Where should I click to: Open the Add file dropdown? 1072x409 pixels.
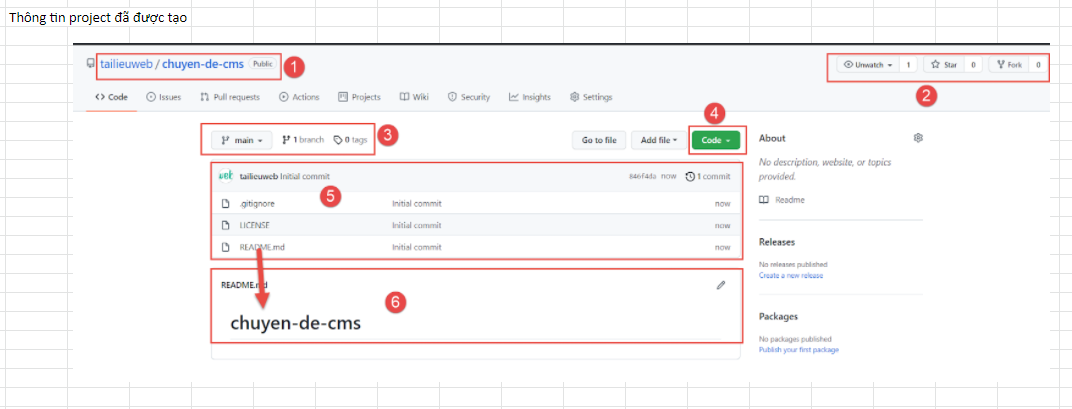(659, 140)
